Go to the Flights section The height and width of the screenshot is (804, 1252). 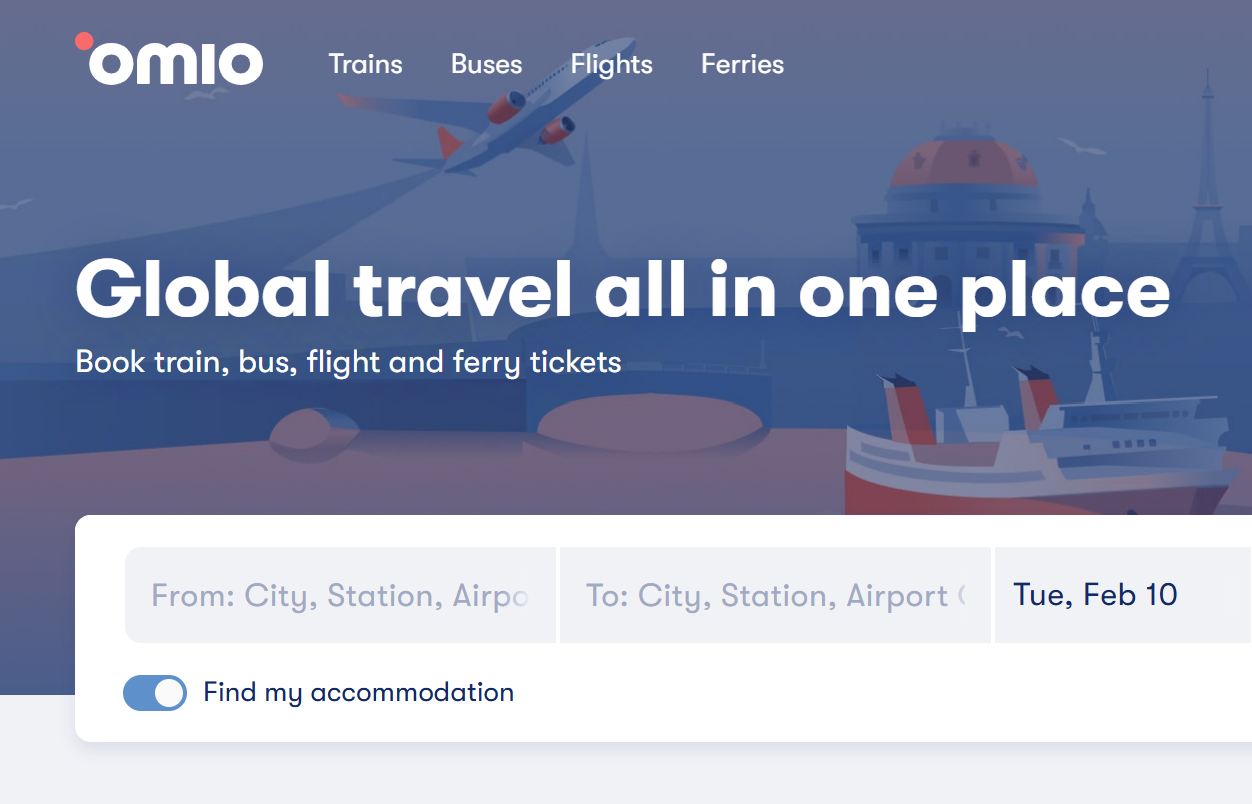tap(611, 64)
